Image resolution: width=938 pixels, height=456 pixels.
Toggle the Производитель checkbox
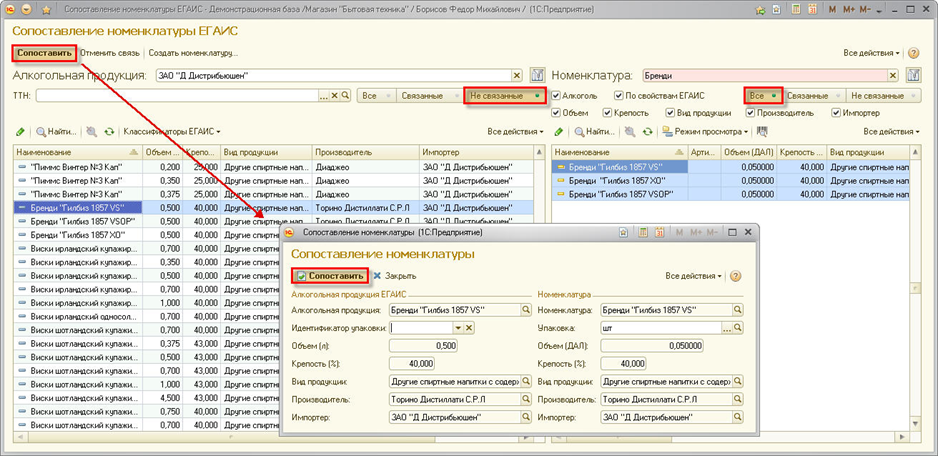(x=750, y=113)
